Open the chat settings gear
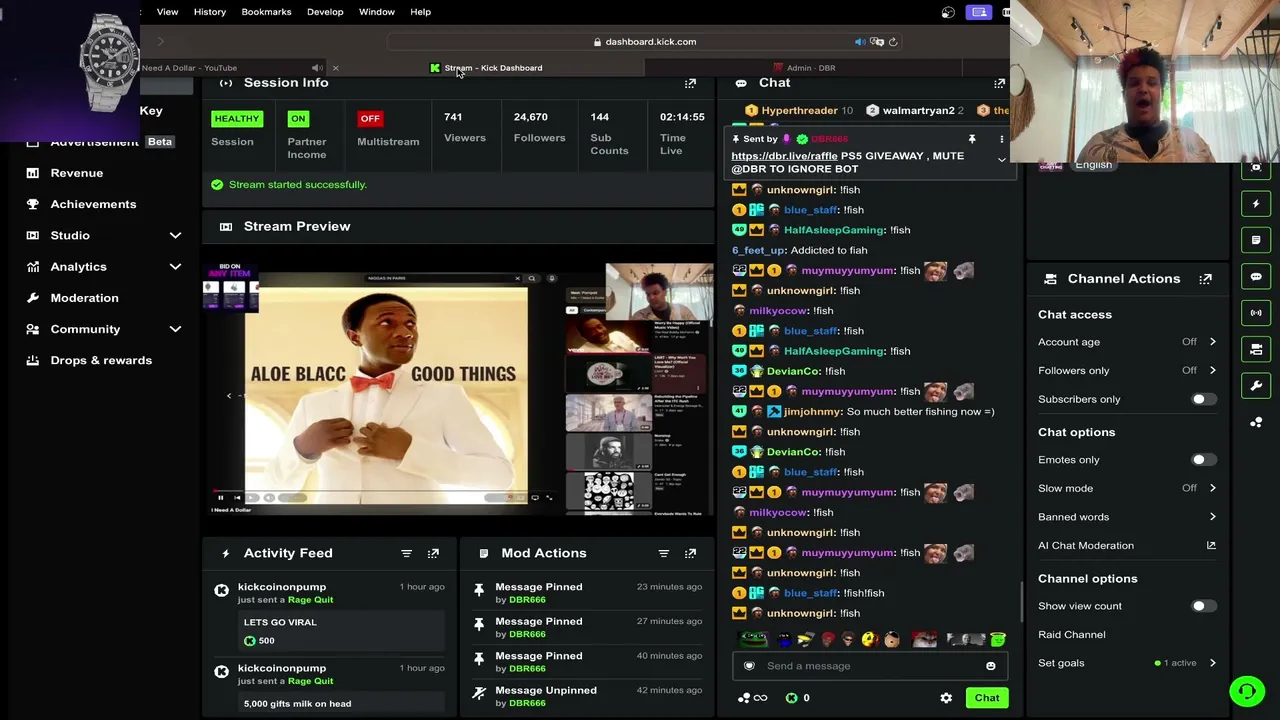This screenshot has width=1280, height=720. (946, 698)
